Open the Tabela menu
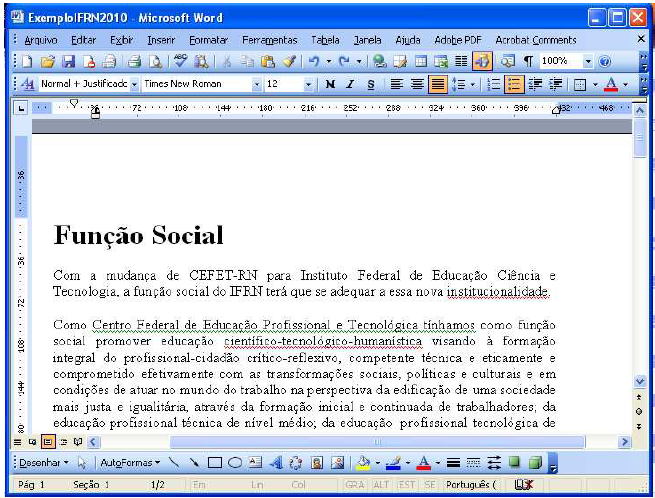 coord(325,40)
